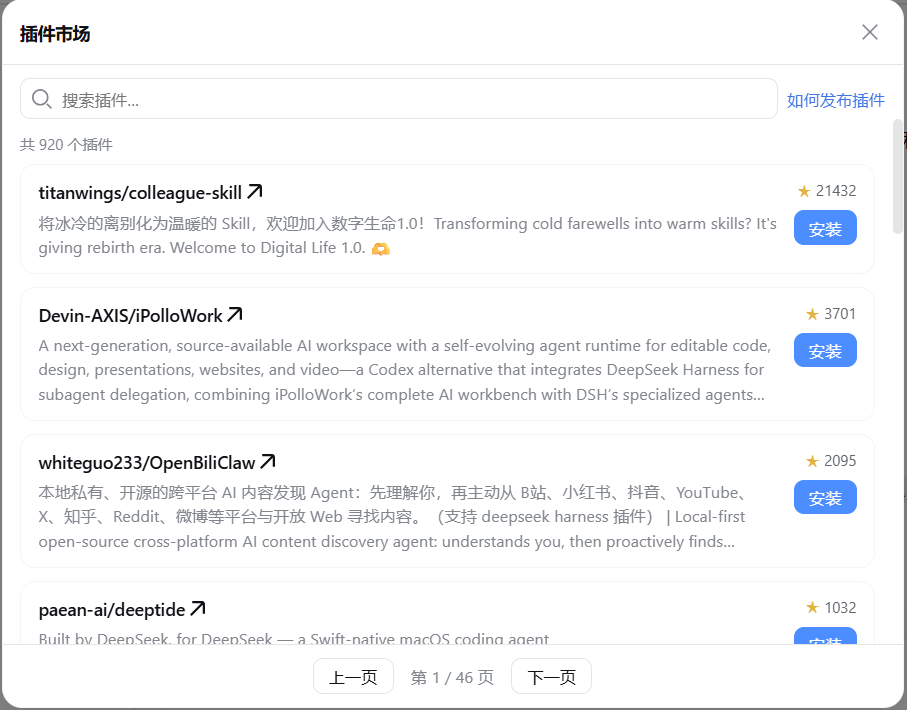Viewport: 907px width, 710px height.
Task: Install the whiteguo233/OpenBiliClaw plugin
Action: (825, 497)
